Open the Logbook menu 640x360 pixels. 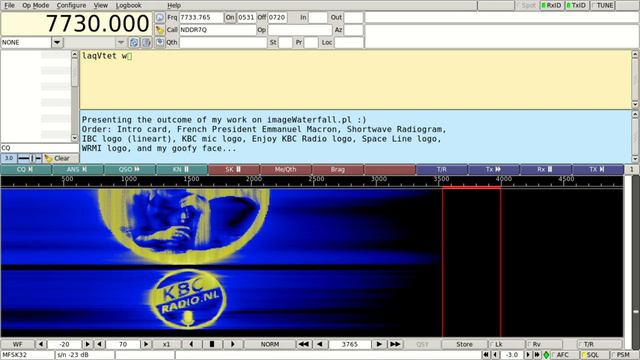pyautogui.click(x=129, y=5)
